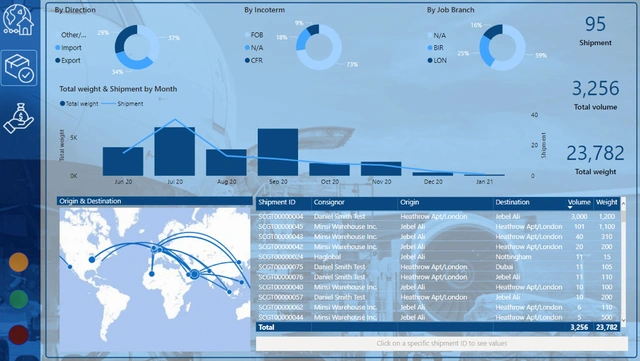Toggle the Export legend item
This screenshot has height=361, width=640.
(68, 60)
